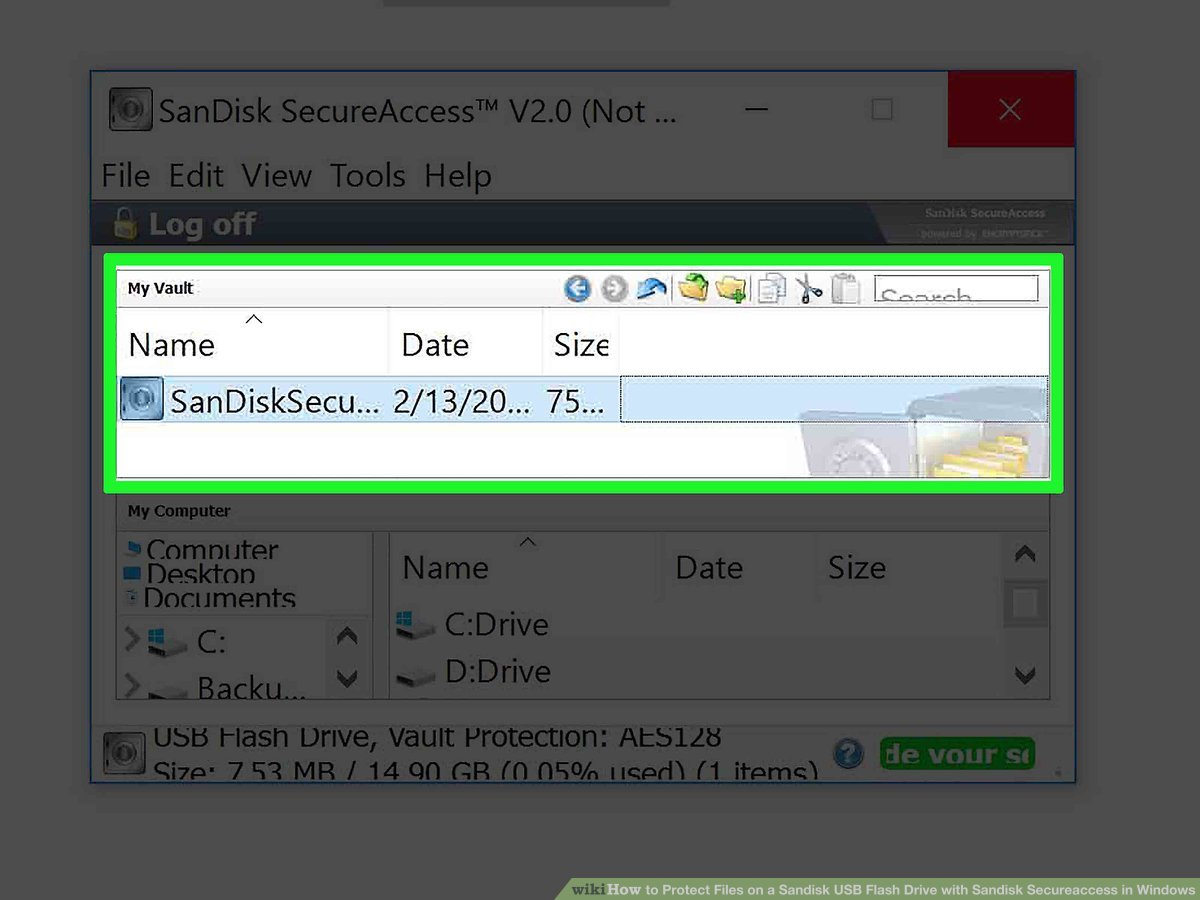Image resolution: width=1200 pixels, height=900 pixels.
Task: Click the open folder icon with green arrow
Action: [693, 288]
